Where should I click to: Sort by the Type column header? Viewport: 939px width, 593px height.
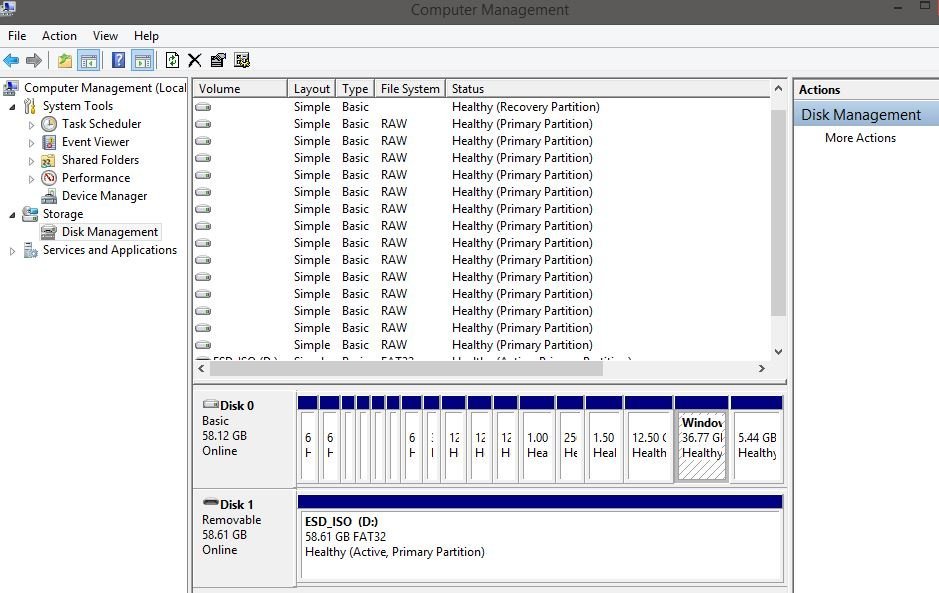point(355,89)
